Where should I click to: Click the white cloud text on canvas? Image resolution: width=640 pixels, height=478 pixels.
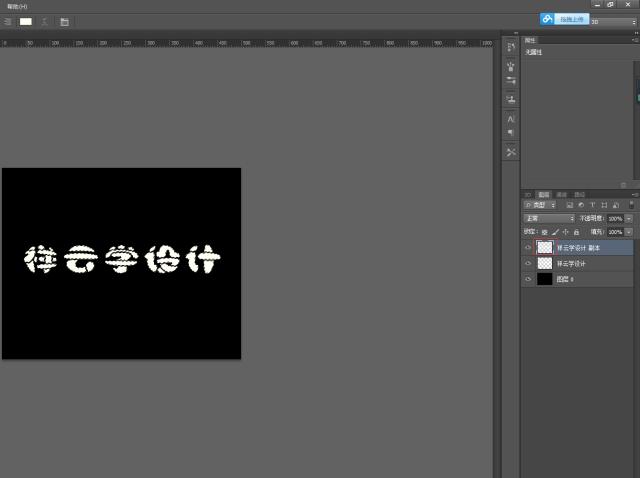(122, 259)
